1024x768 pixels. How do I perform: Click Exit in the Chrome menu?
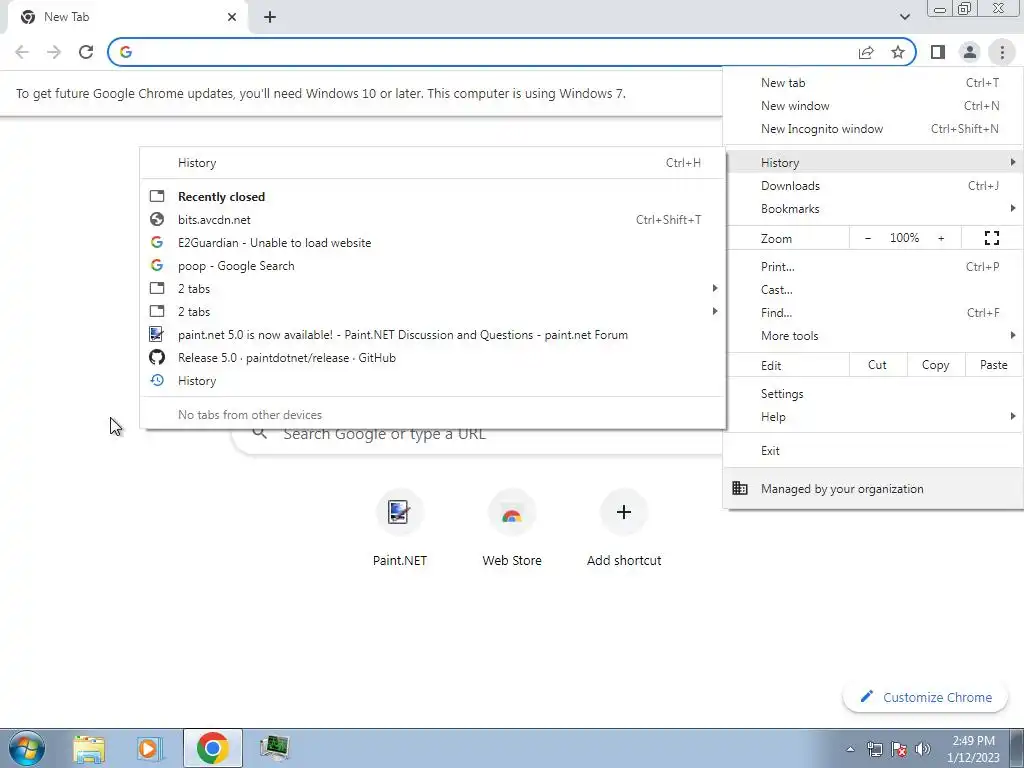(x=873, y=451)
